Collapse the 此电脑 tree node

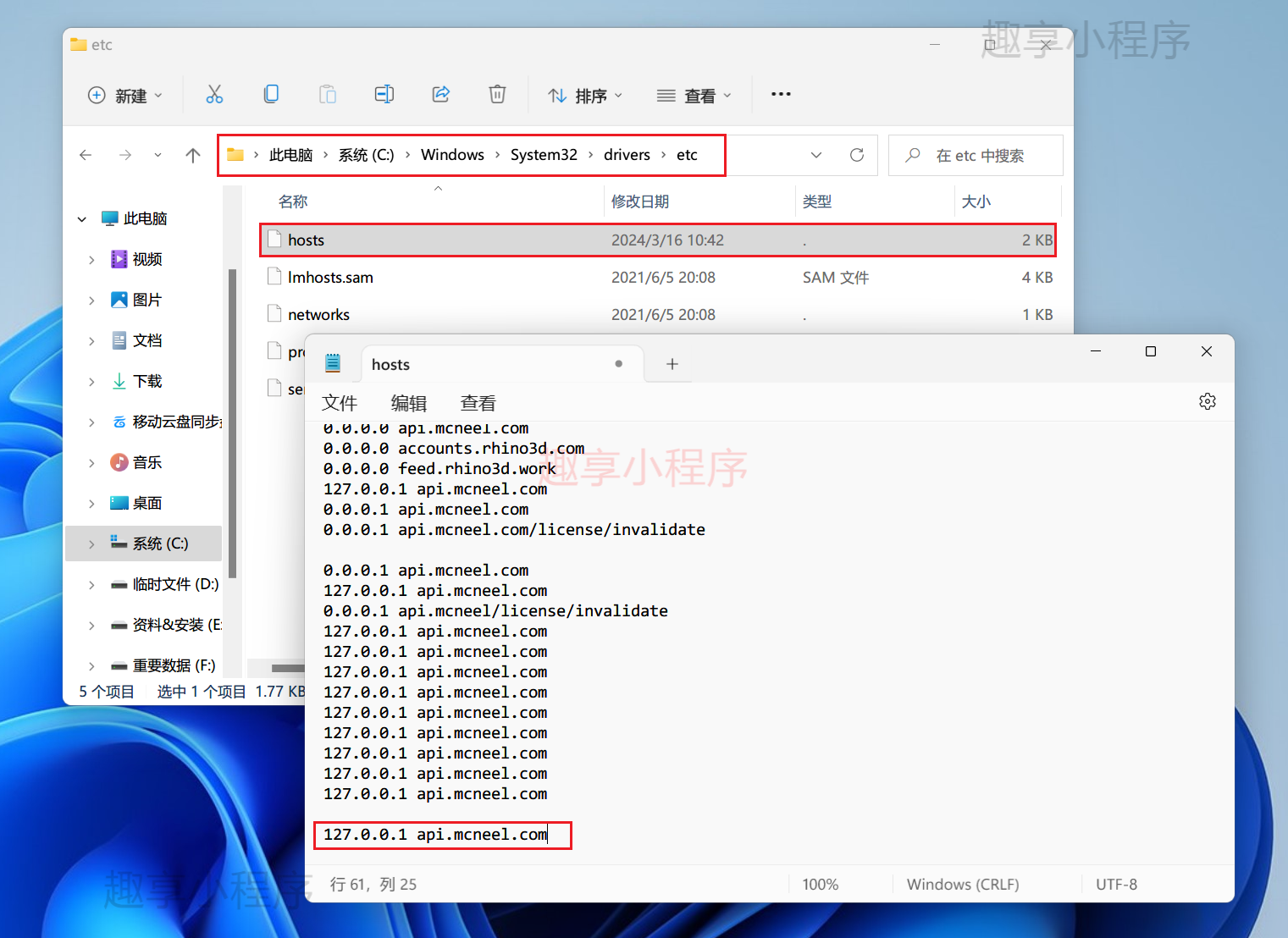pyautogui.click(x=82, y=219)
